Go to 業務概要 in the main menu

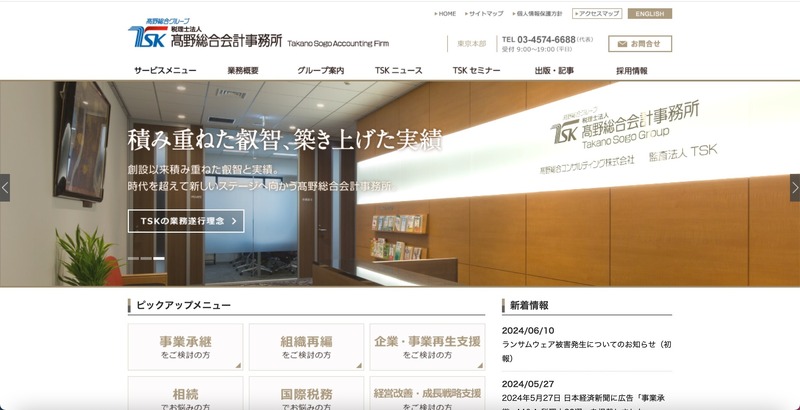pyautogui.click(x=243, y=71)
